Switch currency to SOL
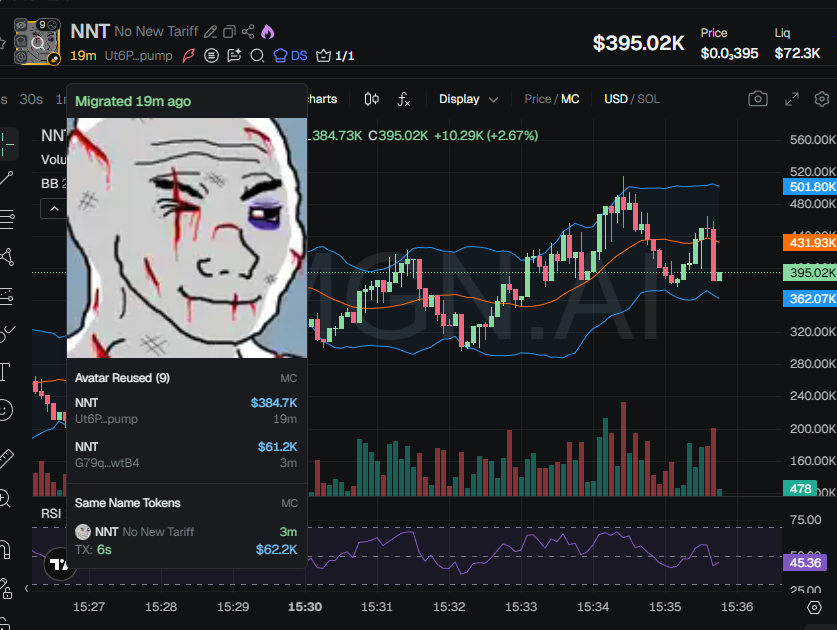Image resolution: width=837 pixels, height=630 pixels. click(648, 99)
